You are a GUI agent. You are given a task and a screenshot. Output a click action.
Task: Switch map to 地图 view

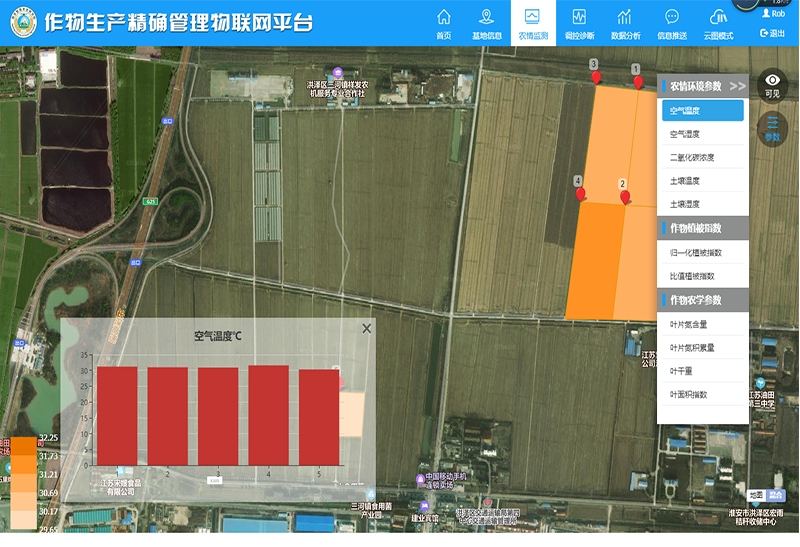(x=756, y=495)
